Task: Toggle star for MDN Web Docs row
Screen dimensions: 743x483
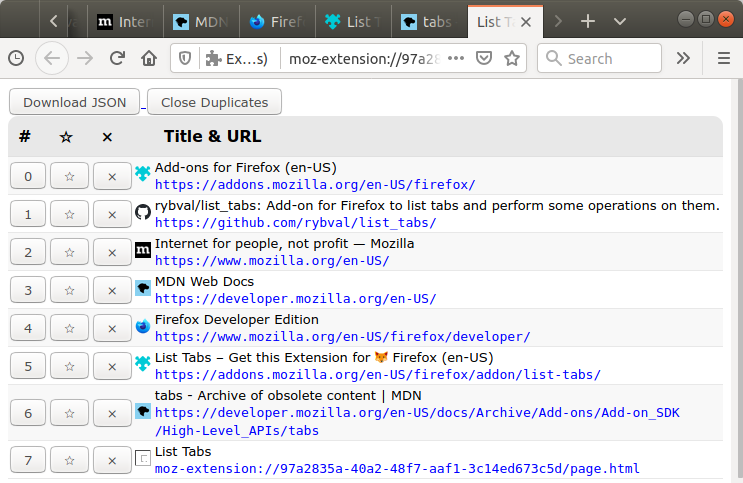Action: pos(69,290)
